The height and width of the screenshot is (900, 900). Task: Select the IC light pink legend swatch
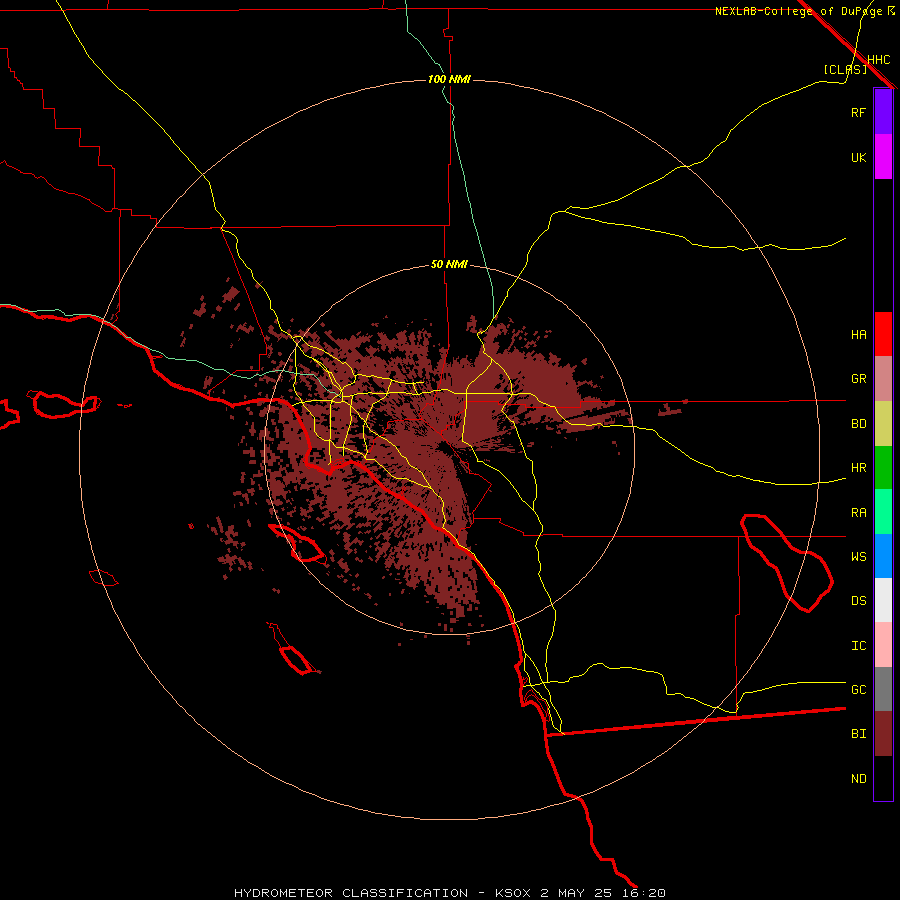pos(883,645)
